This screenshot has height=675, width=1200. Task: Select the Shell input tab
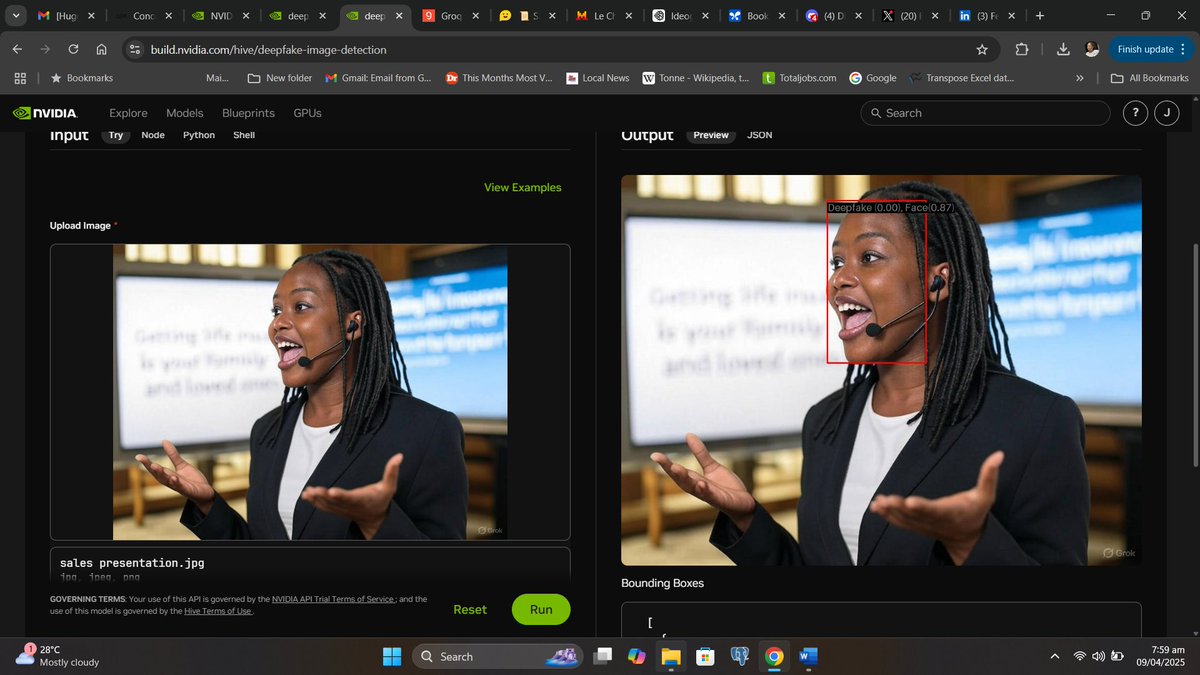244,135
